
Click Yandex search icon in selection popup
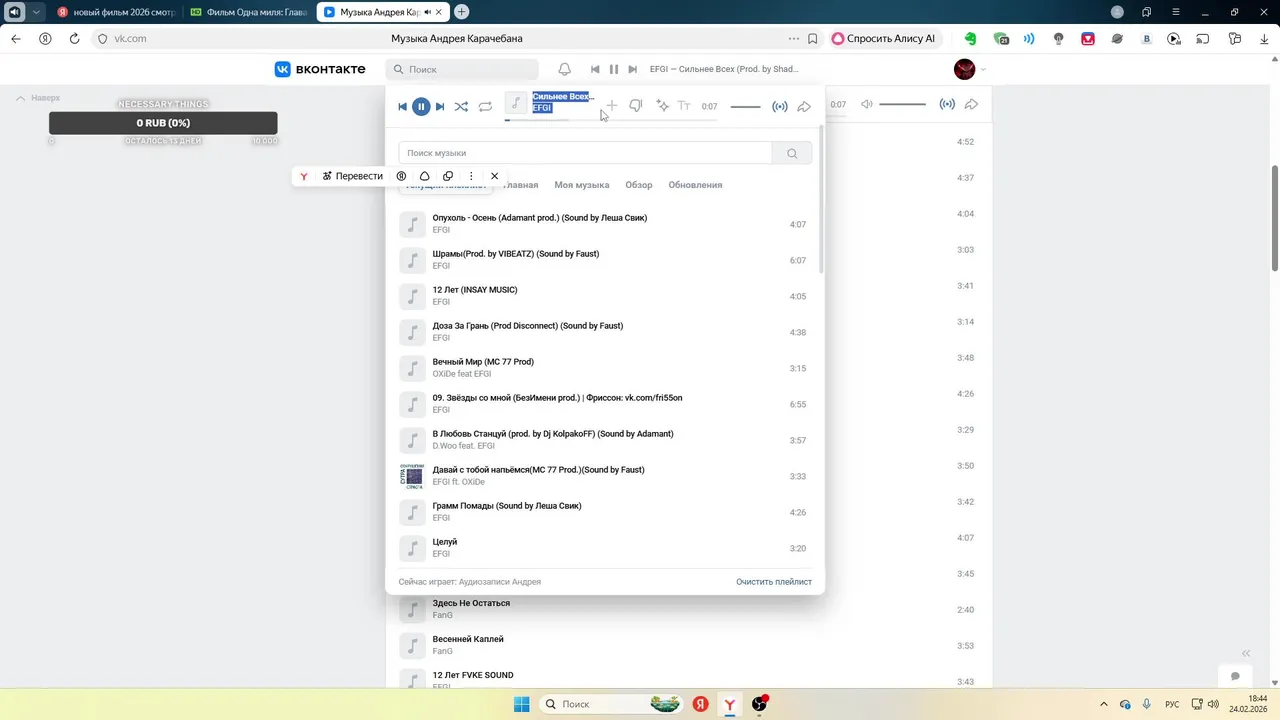click(x=401, y=176)
